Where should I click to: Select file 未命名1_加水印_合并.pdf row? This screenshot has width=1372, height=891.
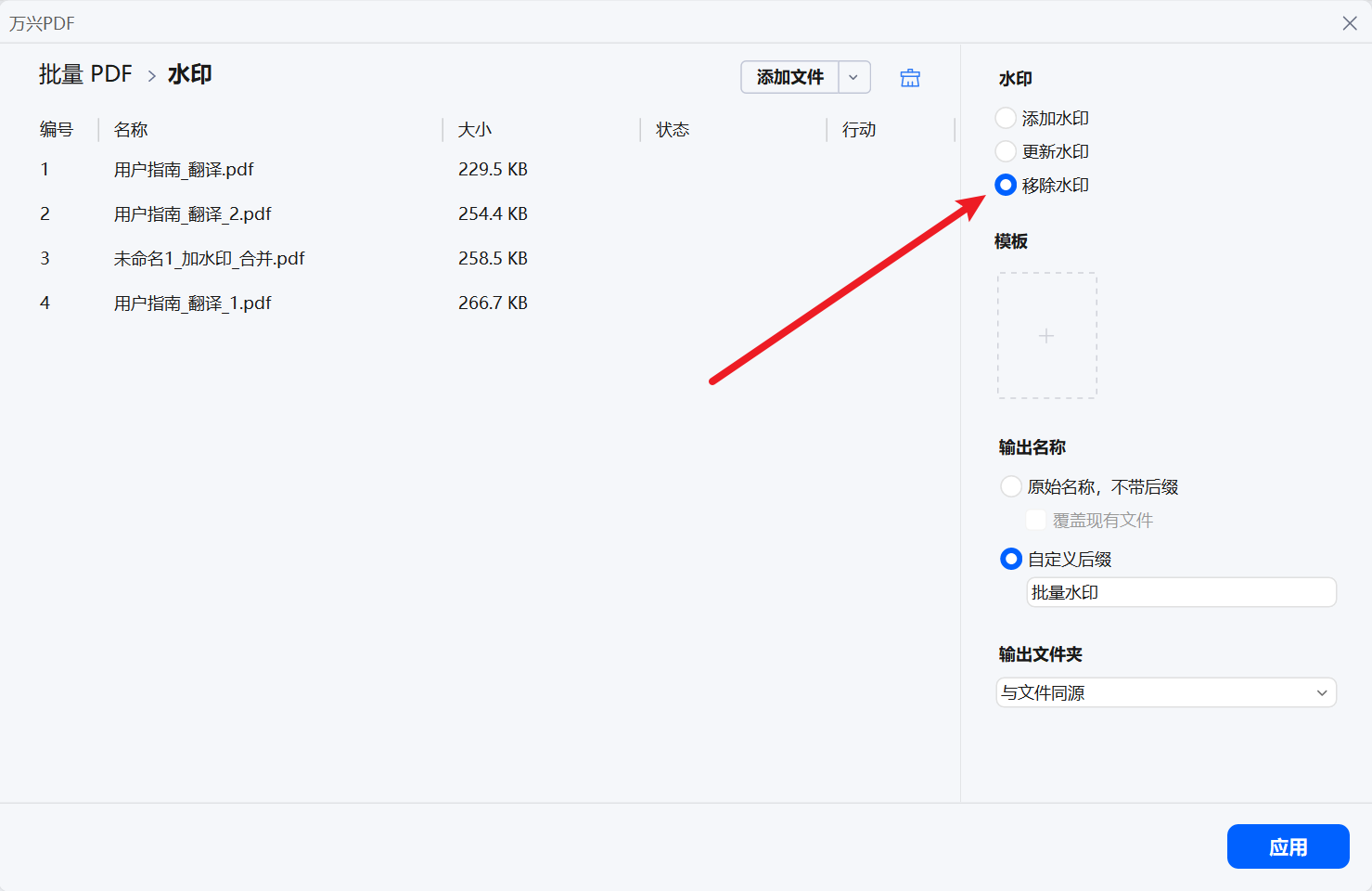(x=209, y=259)
